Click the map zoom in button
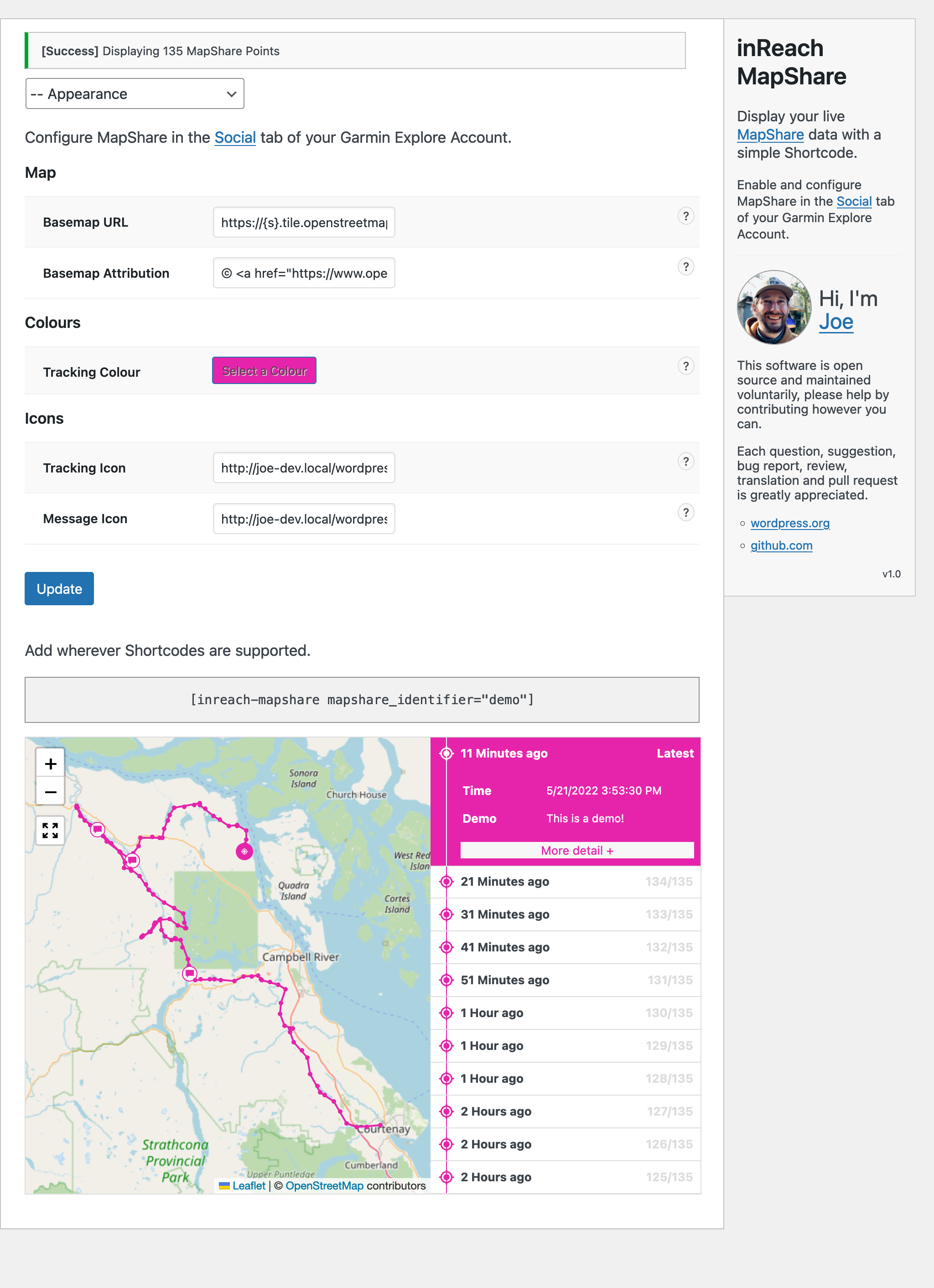Screen dimensions: 934x1288 coord(51,764)
